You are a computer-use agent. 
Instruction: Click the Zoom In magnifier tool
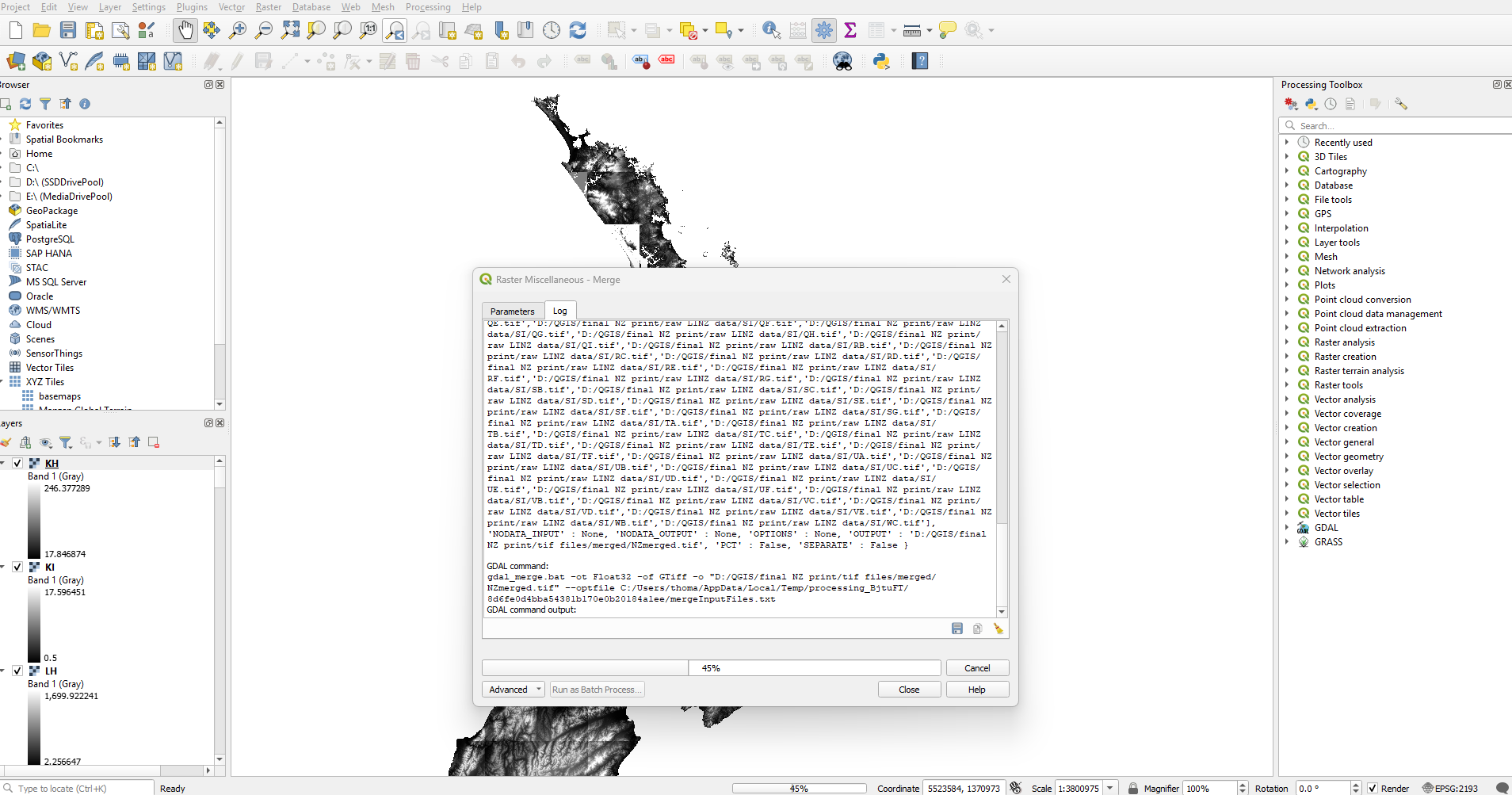click(x=237, y=31)
